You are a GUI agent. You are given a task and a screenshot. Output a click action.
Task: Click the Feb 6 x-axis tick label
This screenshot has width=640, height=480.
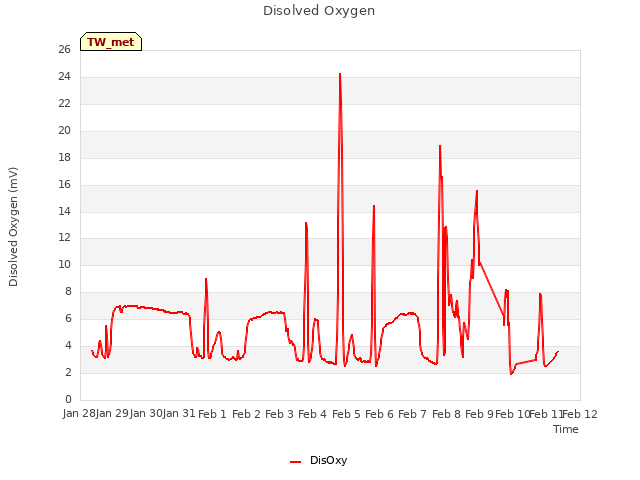[379, 414]
